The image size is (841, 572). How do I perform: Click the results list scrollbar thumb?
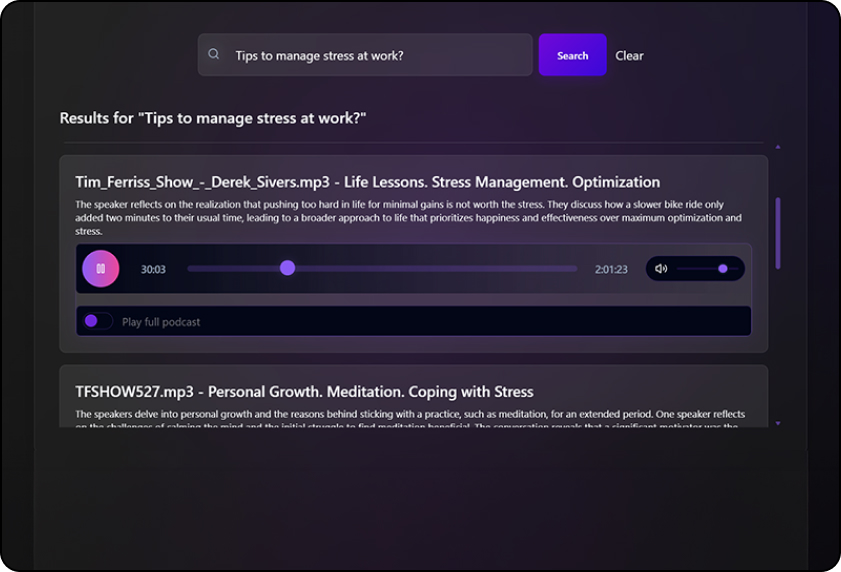[x=778, y=233]
